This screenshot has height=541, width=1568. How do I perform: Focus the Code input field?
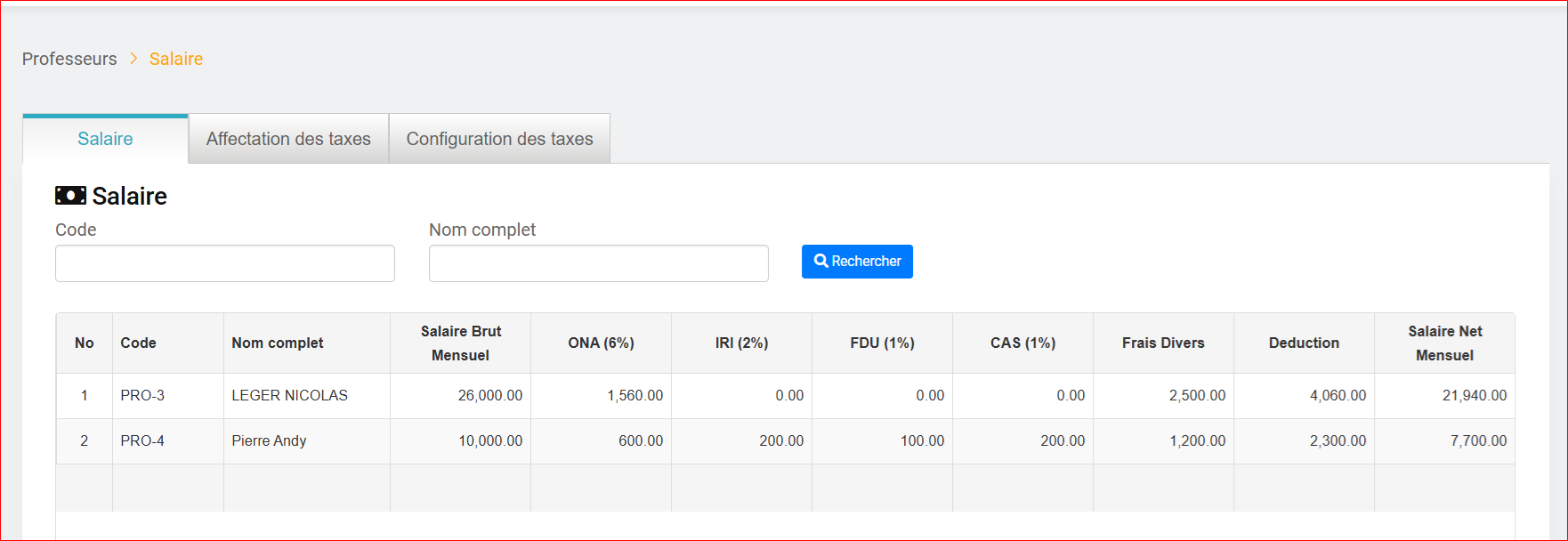click(x=224, y=263)
